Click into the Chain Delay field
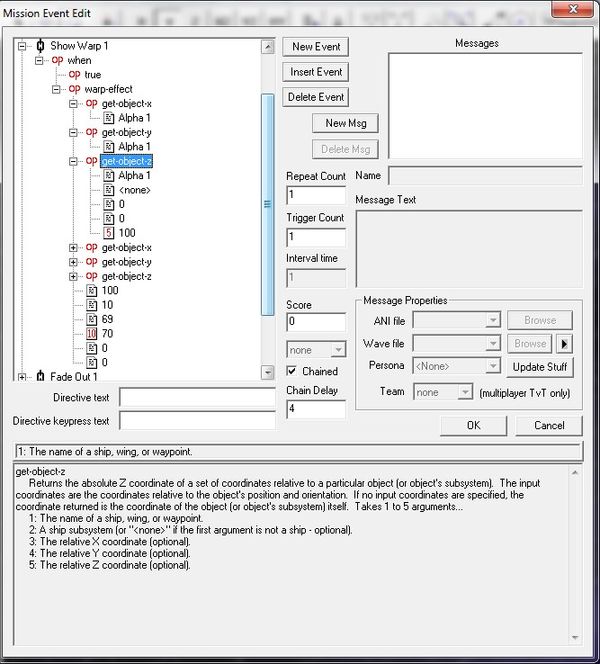The width and height of the screenshot is (600, 664). [x=315, y=409]
